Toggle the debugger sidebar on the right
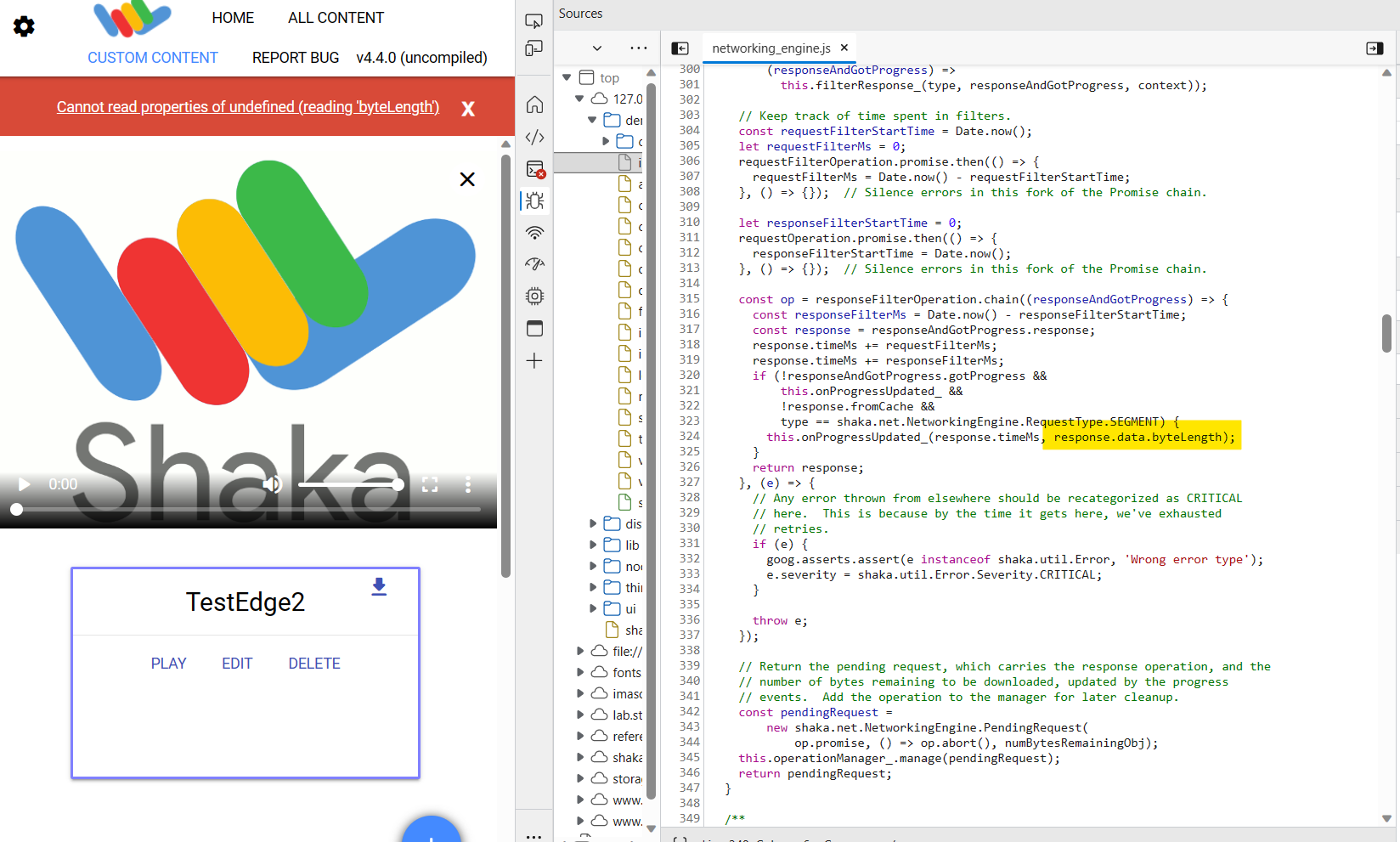The image size is (1400, 842). (x=1375, y=48)
